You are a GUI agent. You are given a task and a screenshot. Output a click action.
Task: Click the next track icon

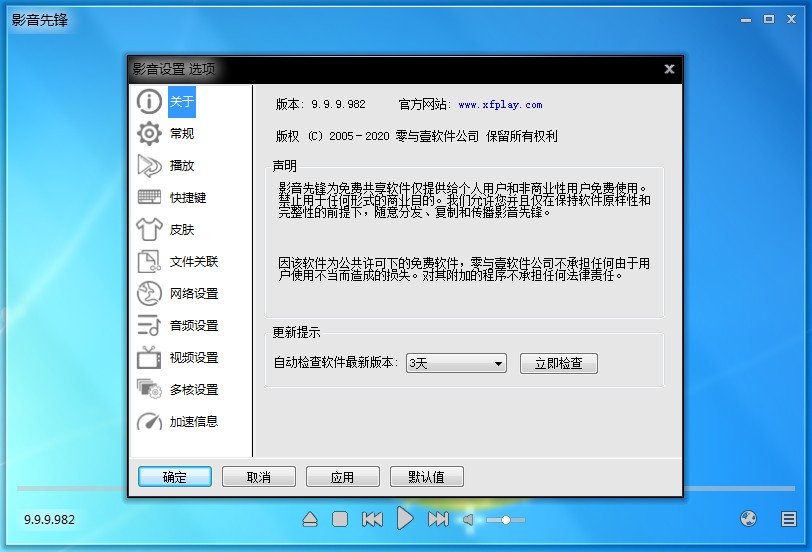point(438,519)
